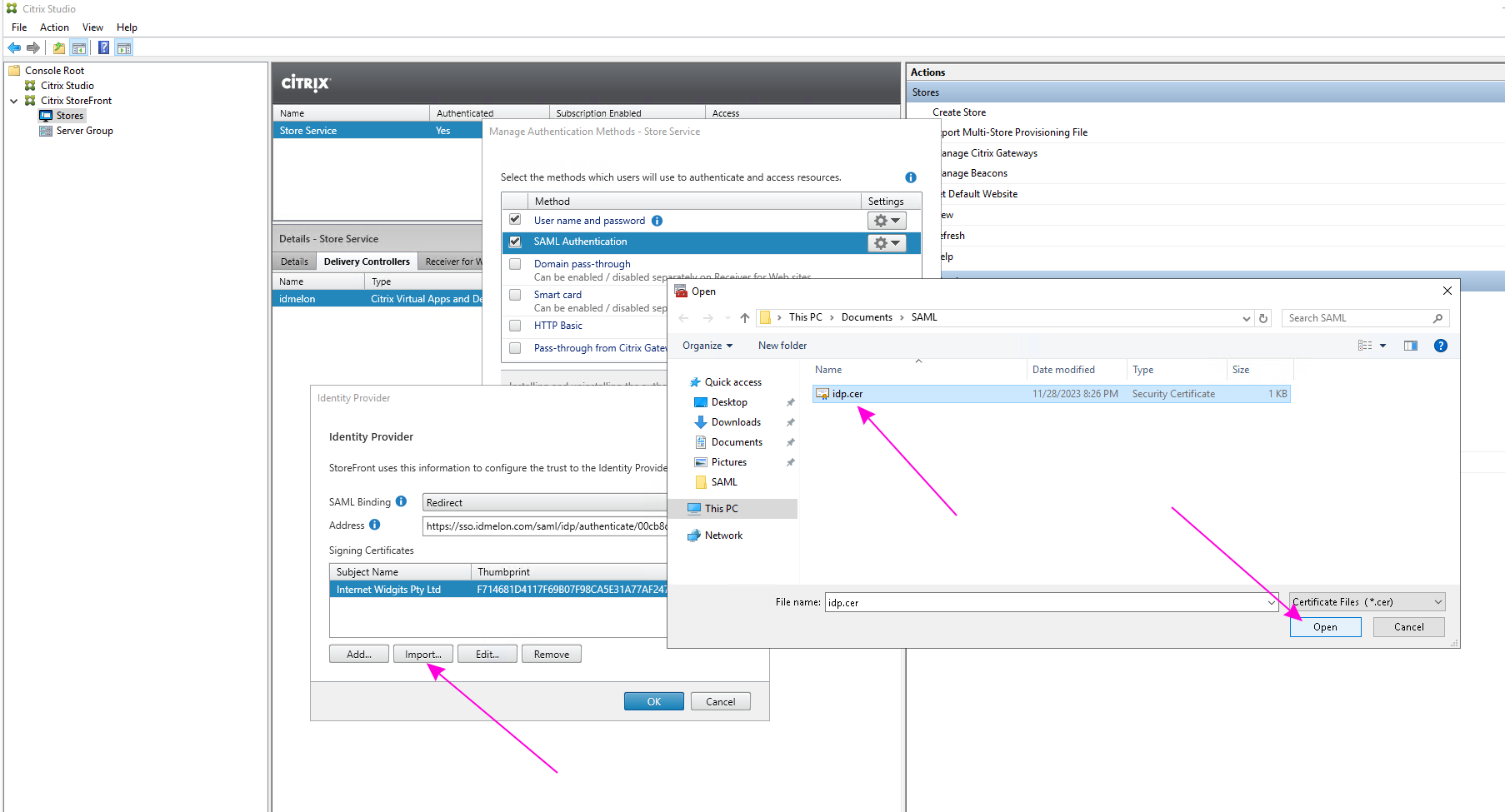Click info icon next to Address

point(375,525)
